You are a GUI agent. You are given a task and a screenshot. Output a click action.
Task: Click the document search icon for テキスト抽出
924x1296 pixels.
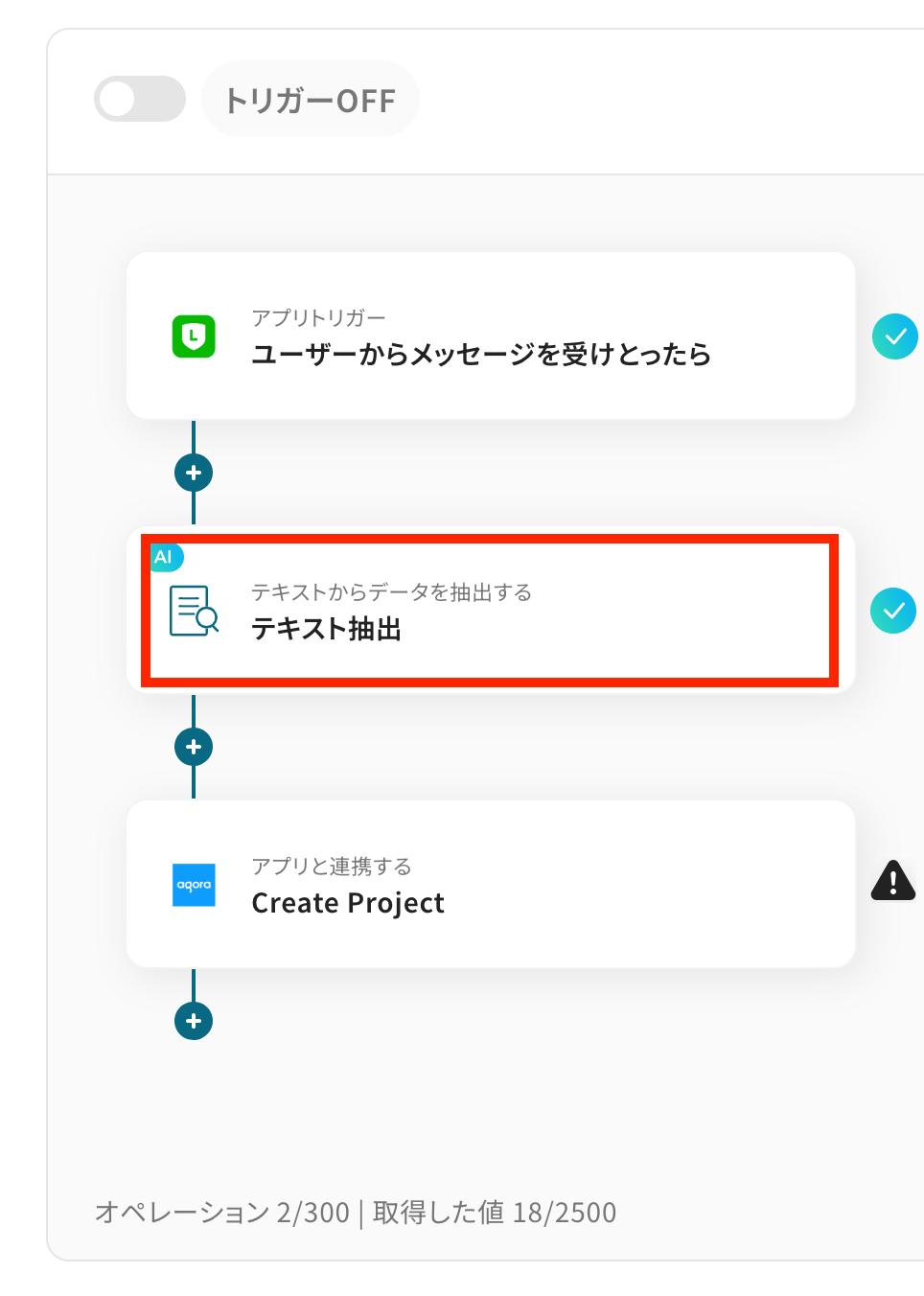point(194,611)
